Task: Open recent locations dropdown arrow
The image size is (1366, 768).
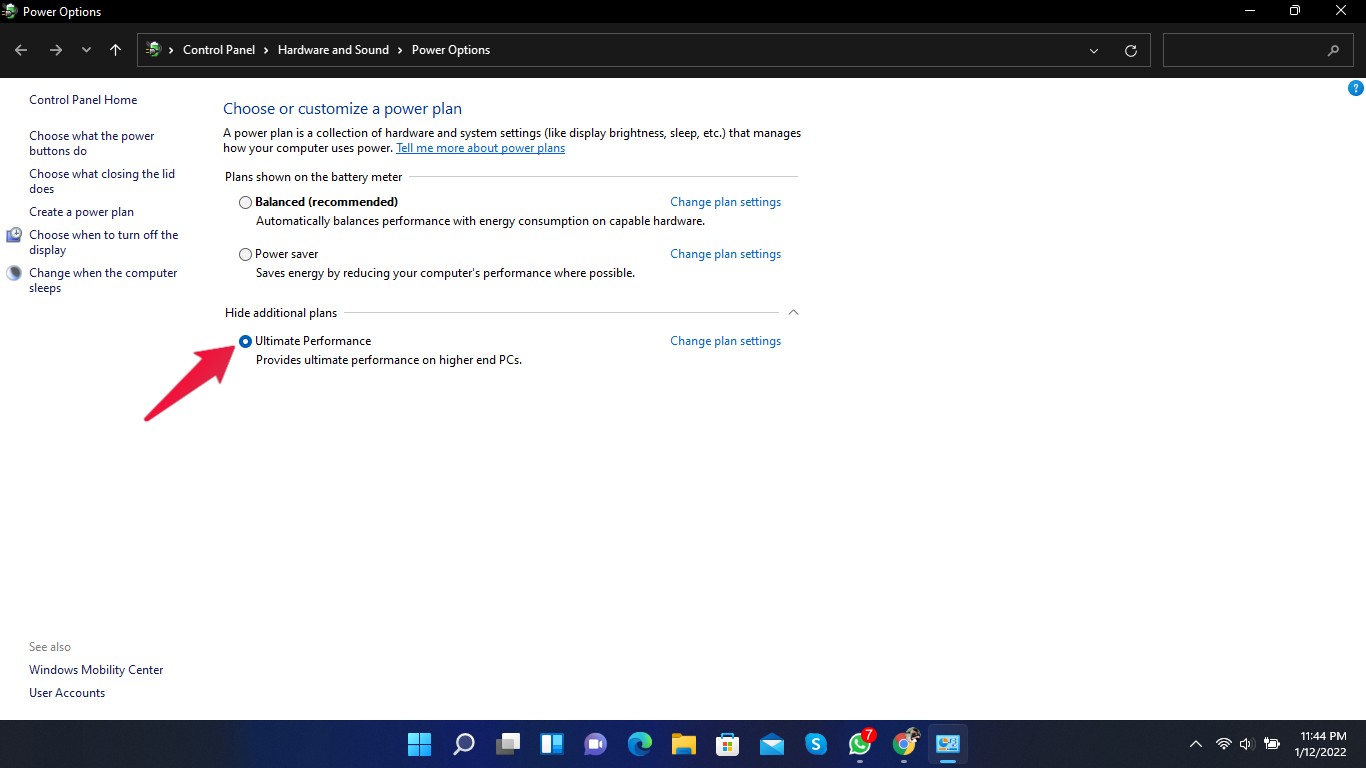Action: (86, 50)
